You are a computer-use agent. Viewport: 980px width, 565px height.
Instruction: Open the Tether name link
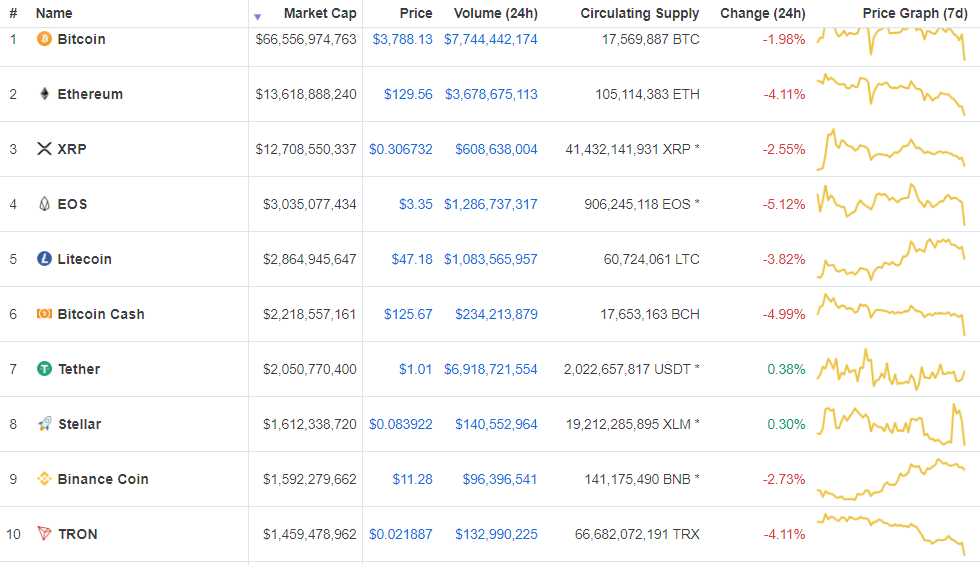click(79, 369)
